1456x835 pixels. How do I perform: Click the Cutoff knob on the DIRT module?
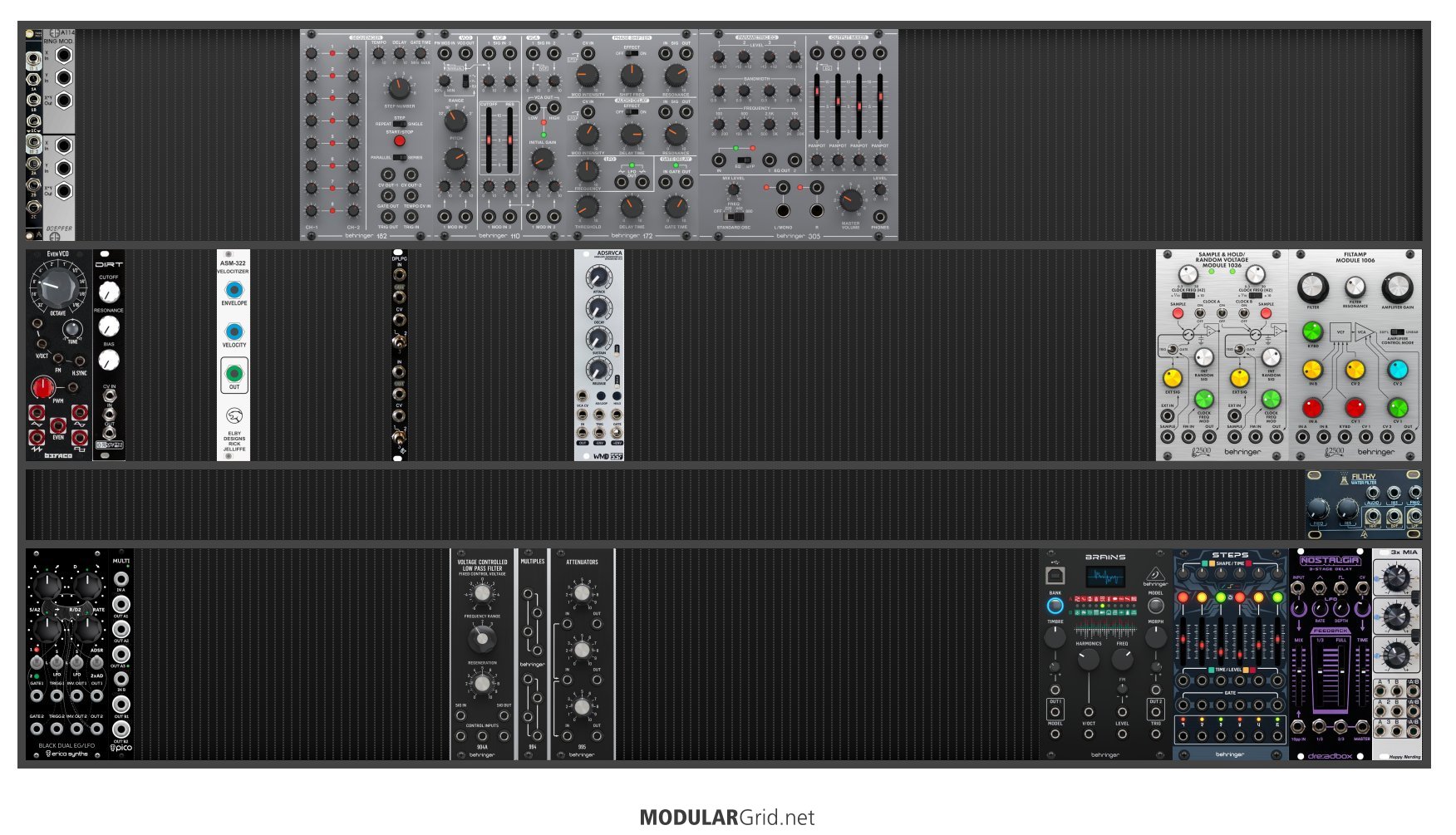pyautogui.click(x=109, y=292)
